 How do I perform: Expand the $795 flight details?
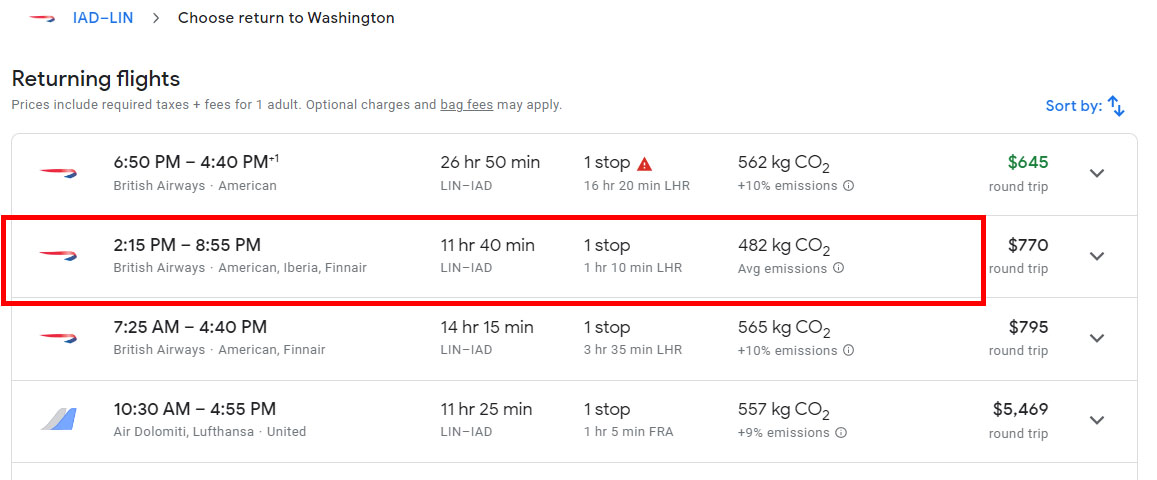(x=1097, y=338)
